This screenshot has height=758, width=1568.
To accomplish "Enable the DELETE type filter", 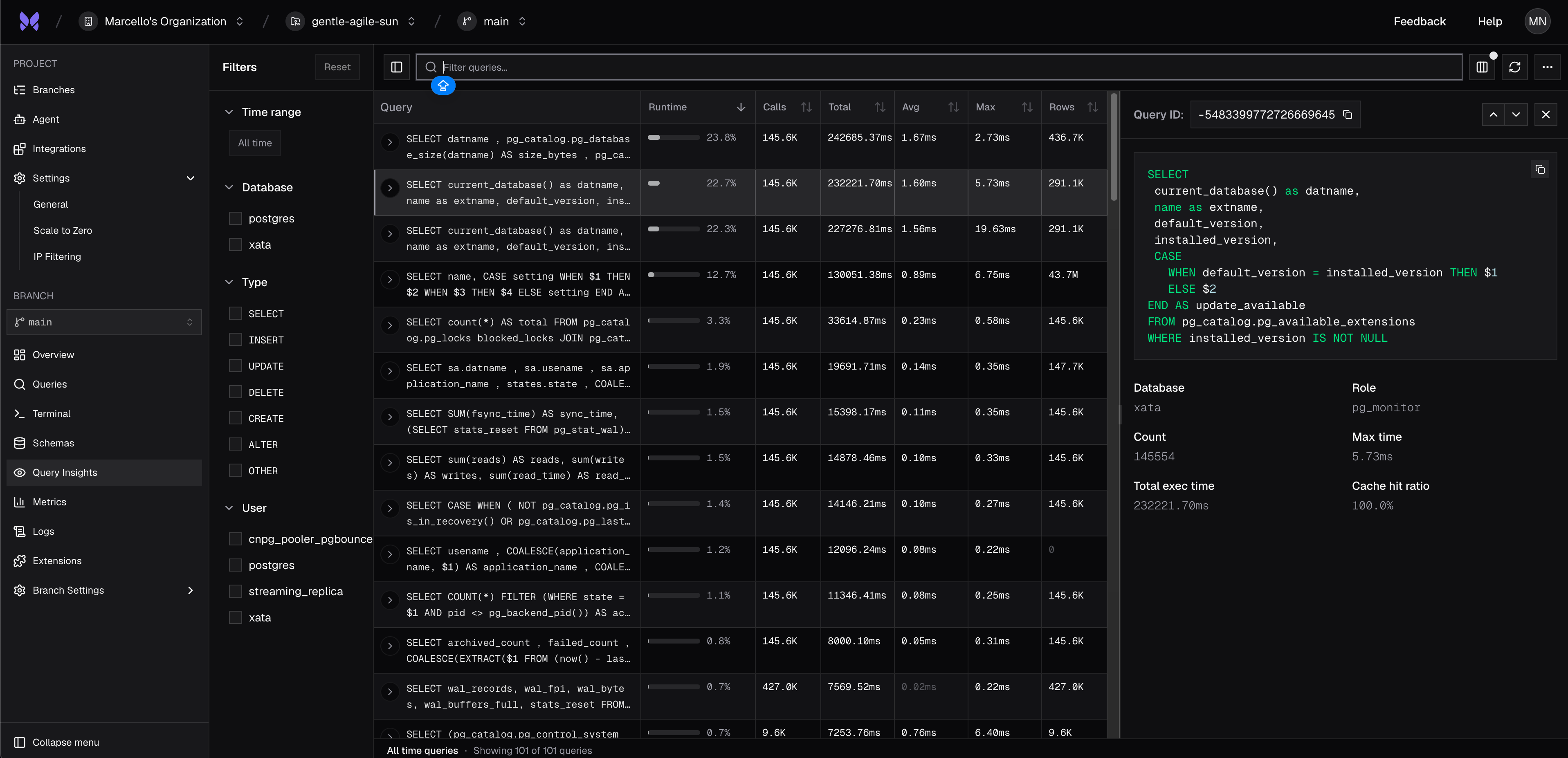I will coord(236,392).
